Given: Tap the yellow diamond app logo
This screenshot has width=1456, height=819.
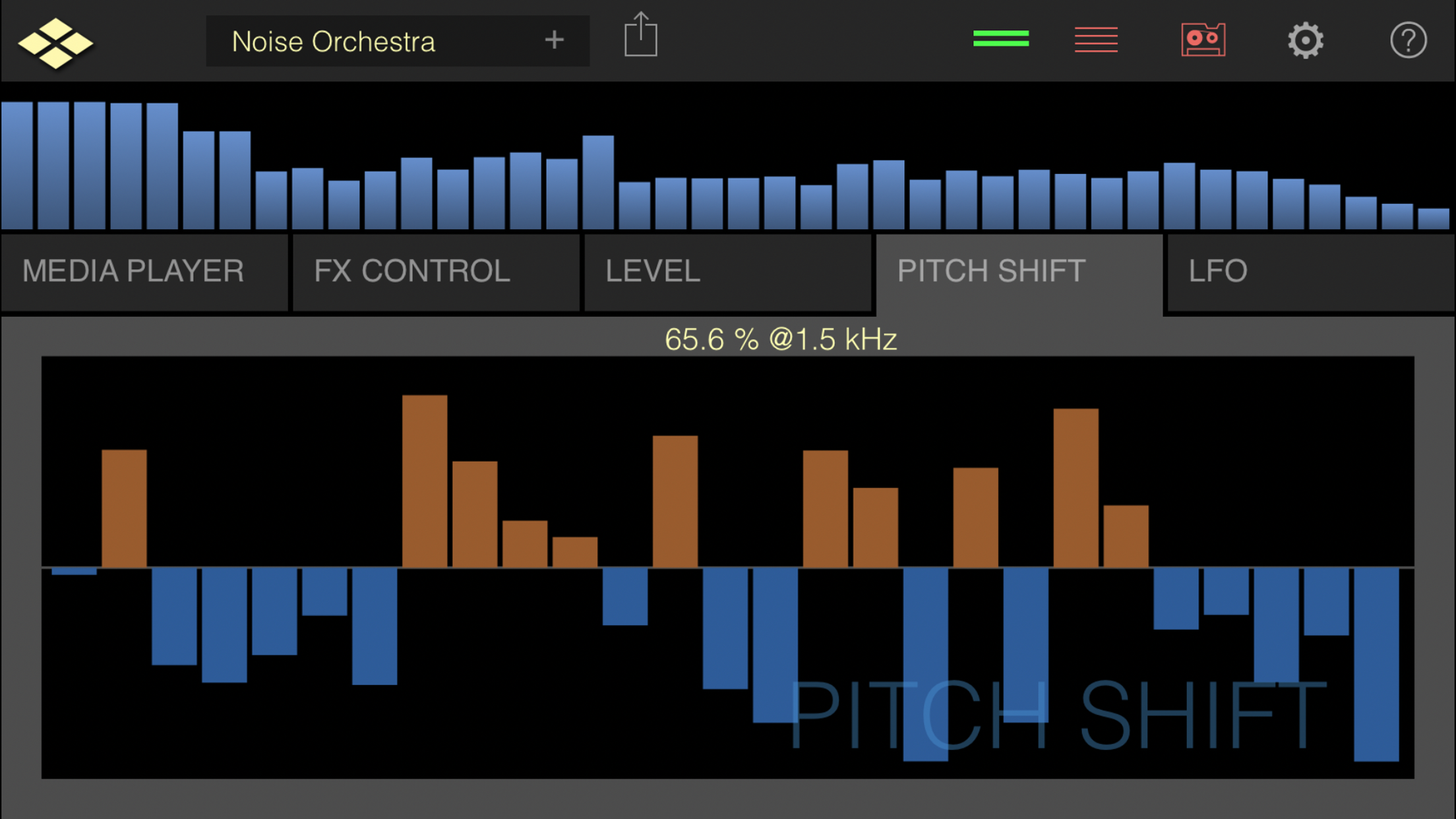Looking at the screenshot, I should [55, 43].
